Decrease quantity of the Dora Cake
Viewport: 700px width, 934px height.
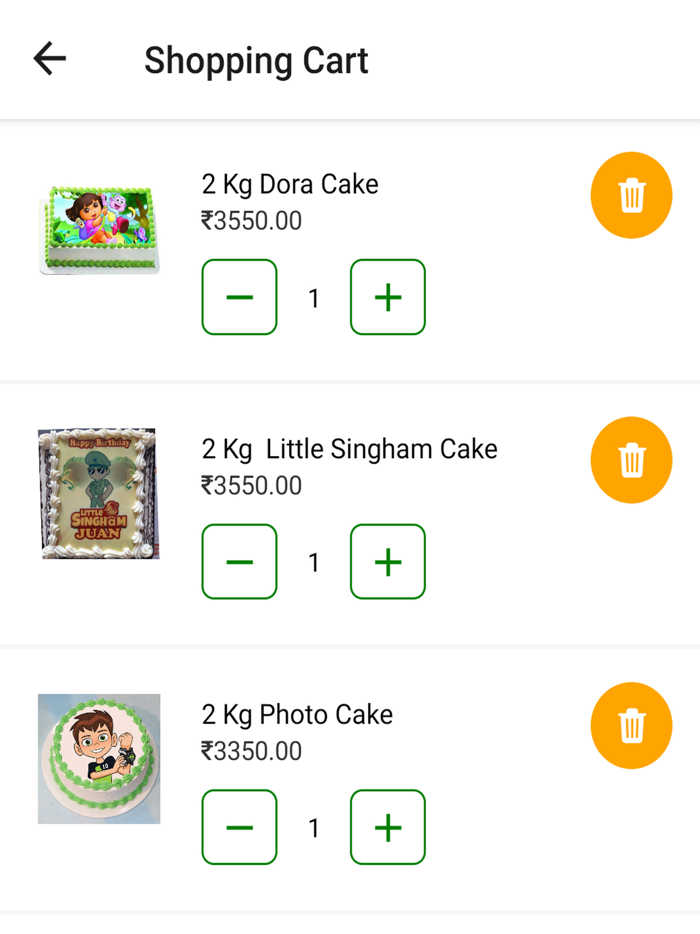click(239, 297)
